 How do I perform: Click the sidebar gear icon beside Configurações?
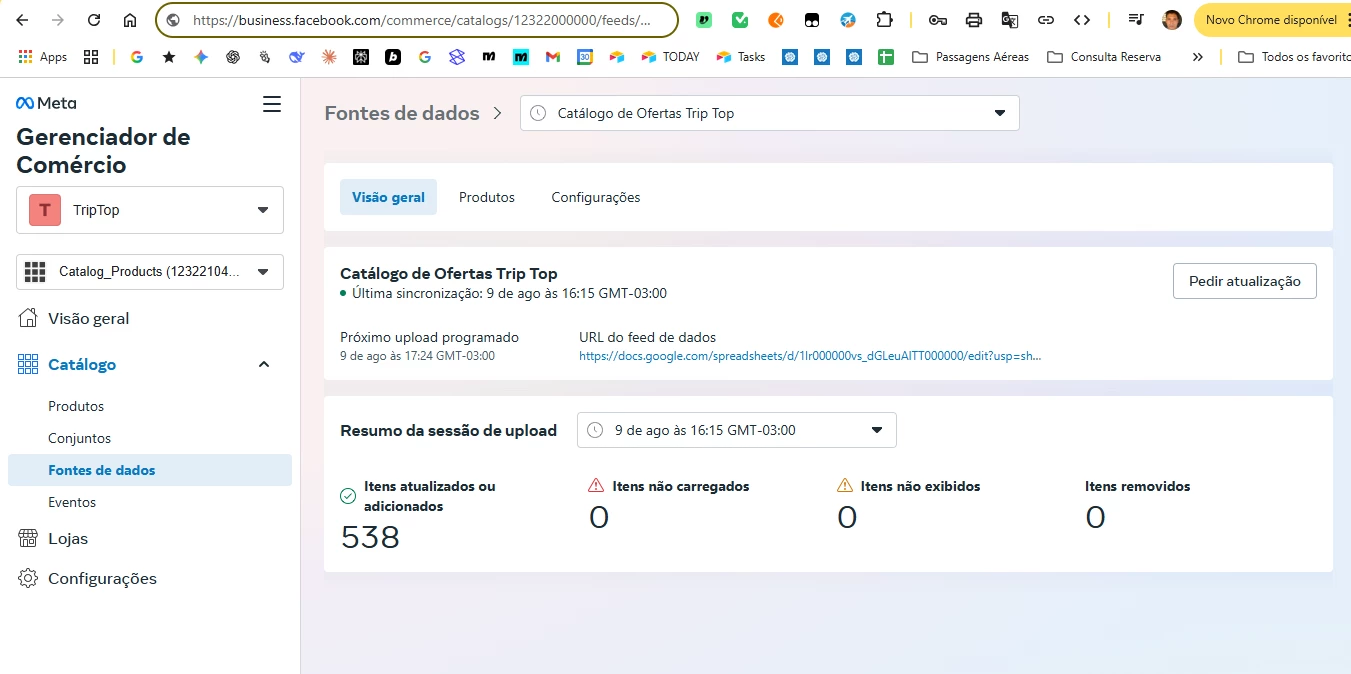[28, 578]
